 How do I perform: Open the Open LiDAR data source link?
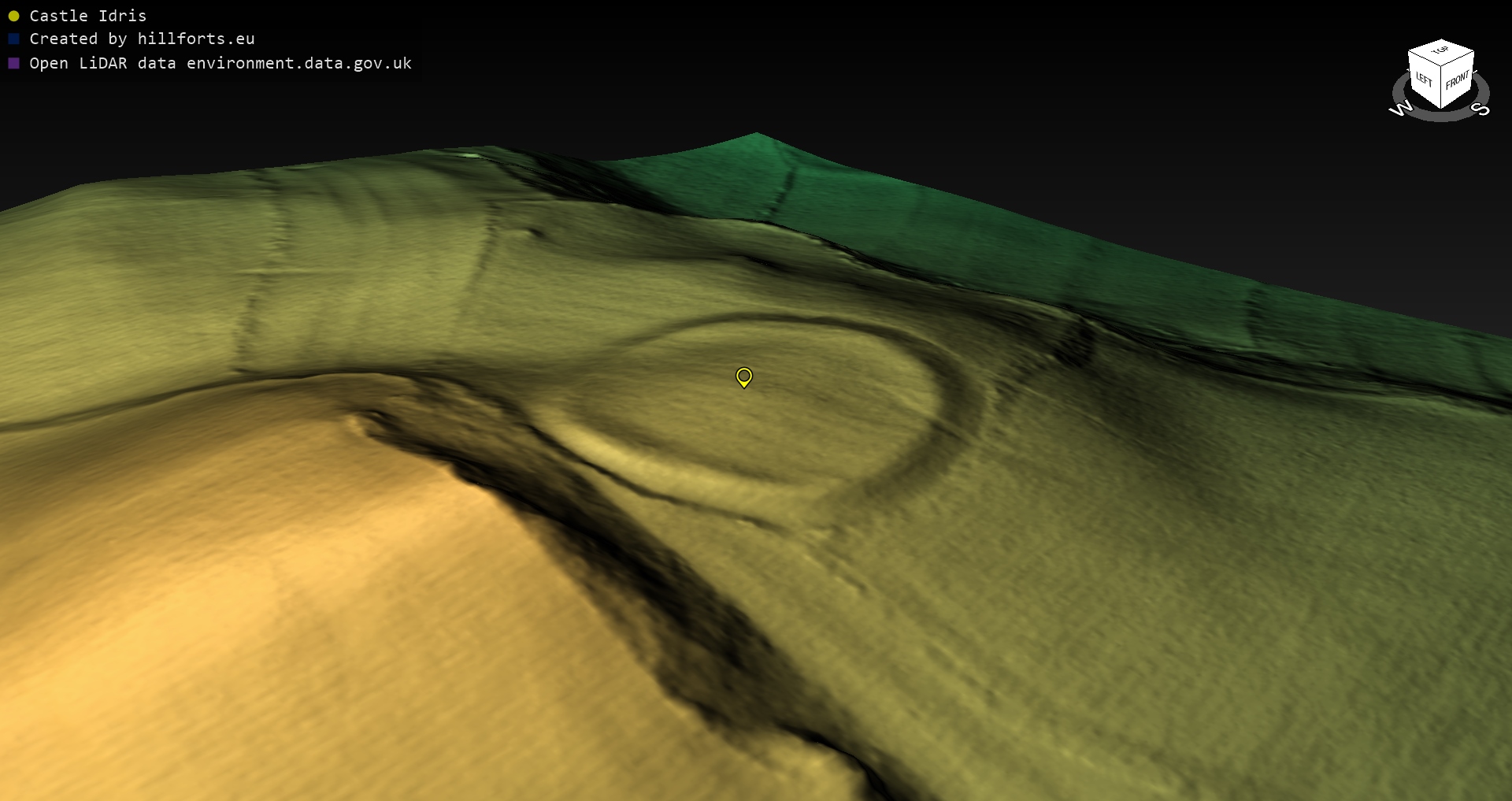point(220,63)
